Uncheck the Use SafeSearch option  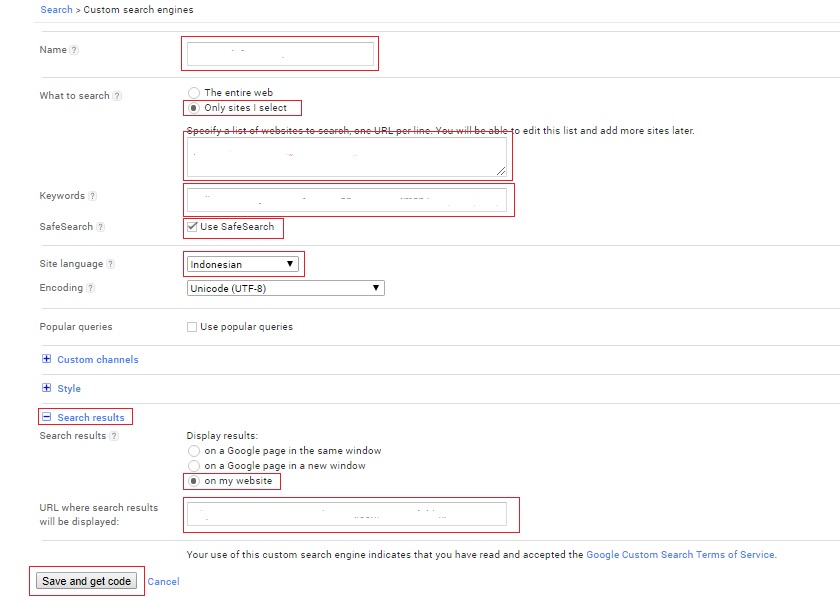[193, 228]
